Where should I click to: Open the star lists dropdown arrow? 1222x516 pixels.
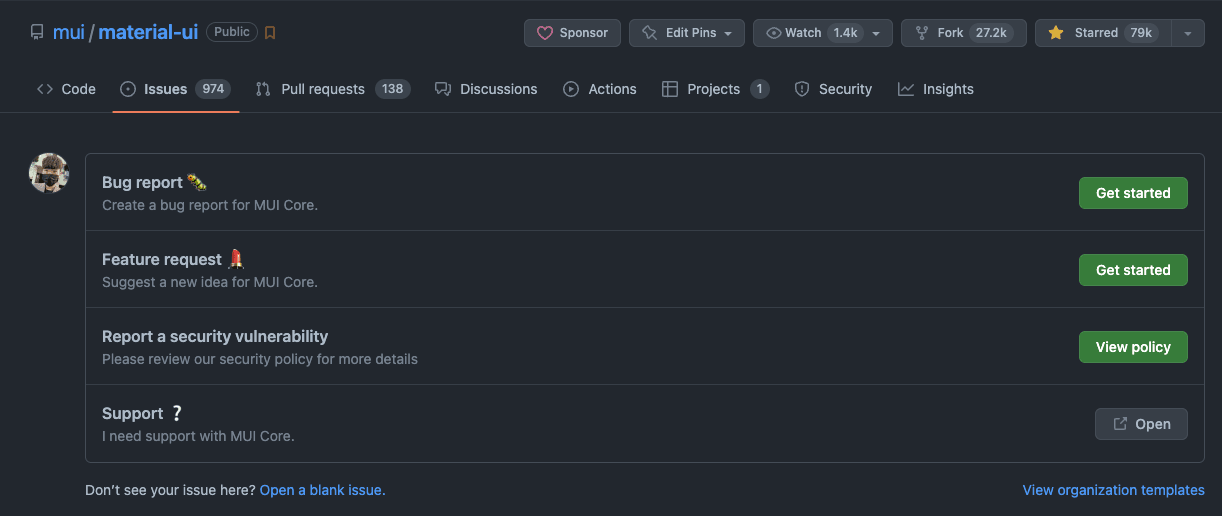[x=1187, y=33]
